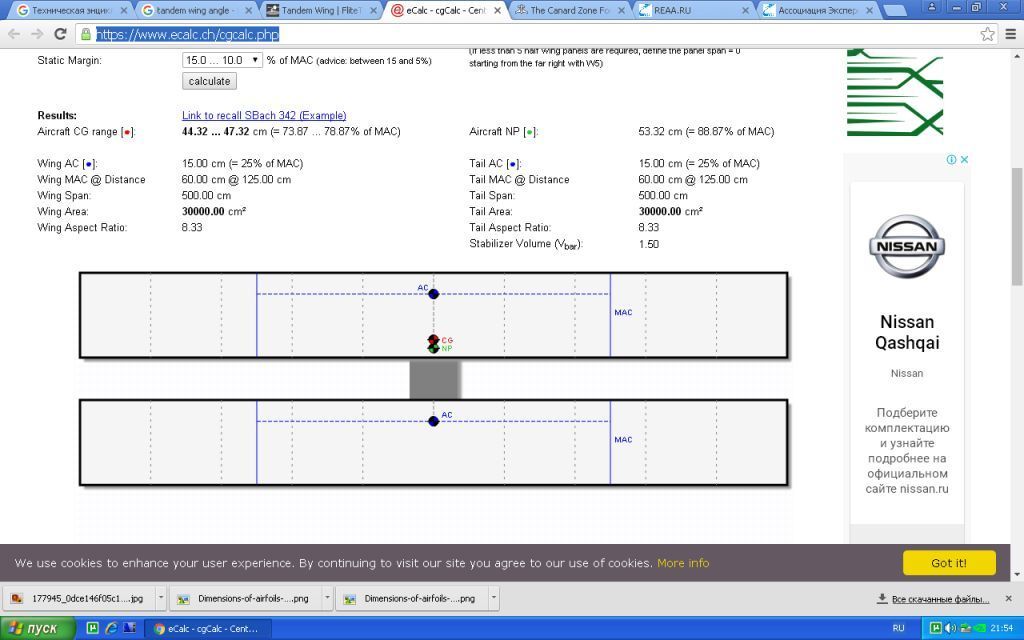Expand options for 177945 jpg download
The image size is (1024, 640).
(160, 599)
